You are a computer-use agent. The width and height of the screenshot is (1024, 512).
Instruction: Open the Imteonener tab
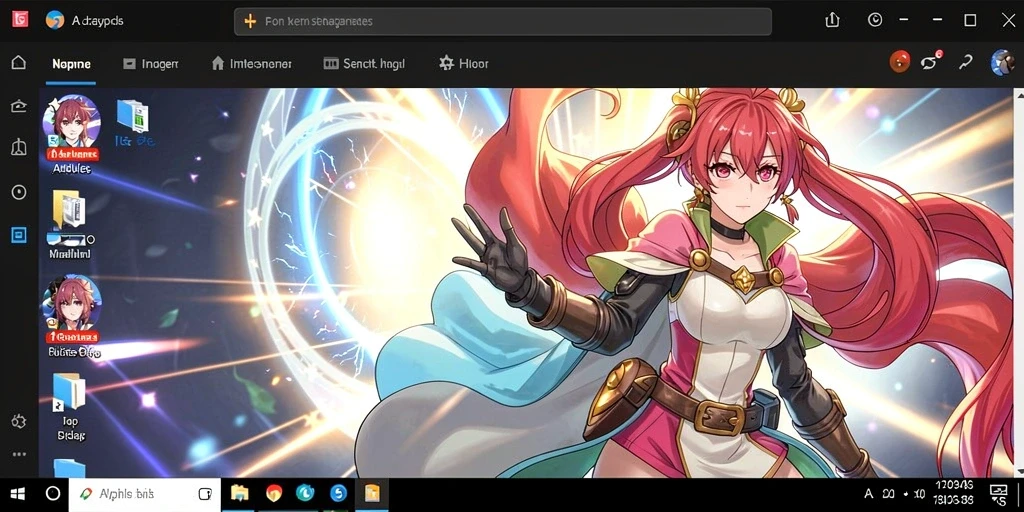click(x=251, y=64)
